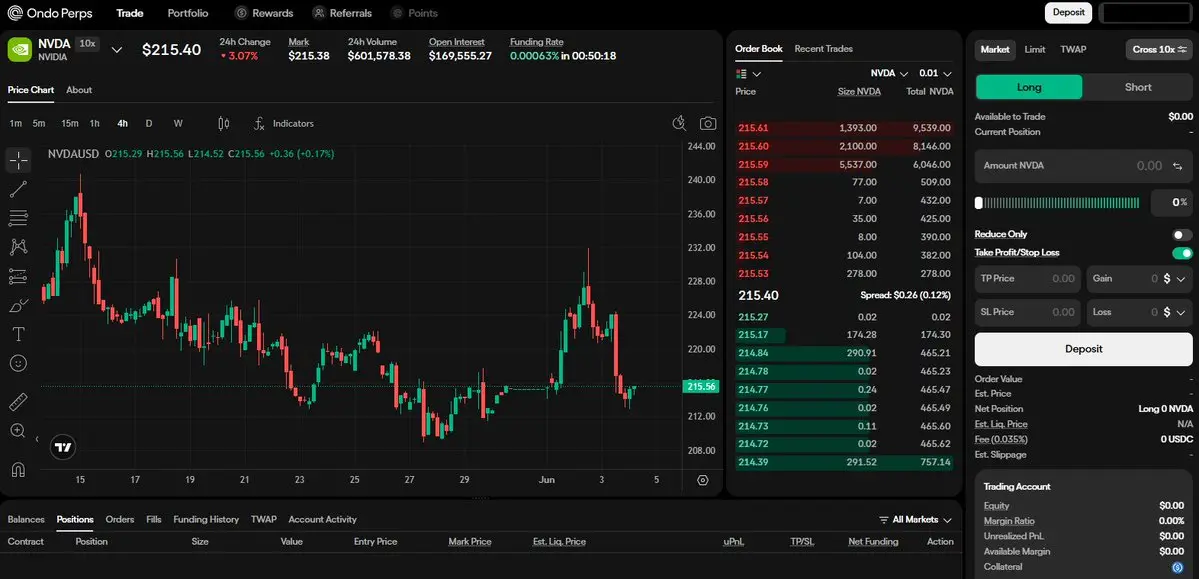Select the Short side toggle
This screenshot has width=1199, height=579.
click(x=1138, y=87)
